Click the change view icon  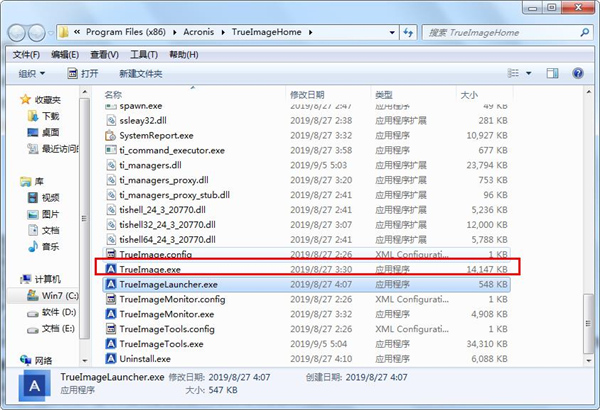pos(513,73)
